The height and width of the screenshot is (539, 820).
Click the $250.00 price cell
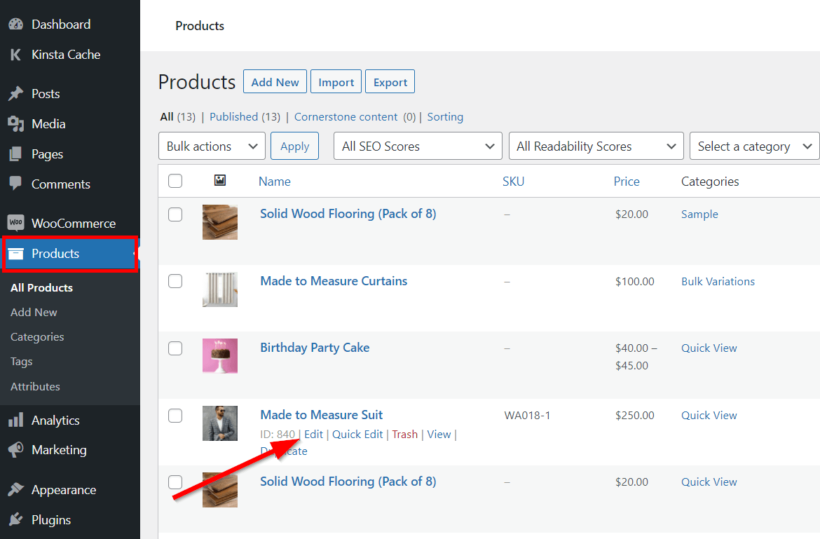(x=634, y=416)
